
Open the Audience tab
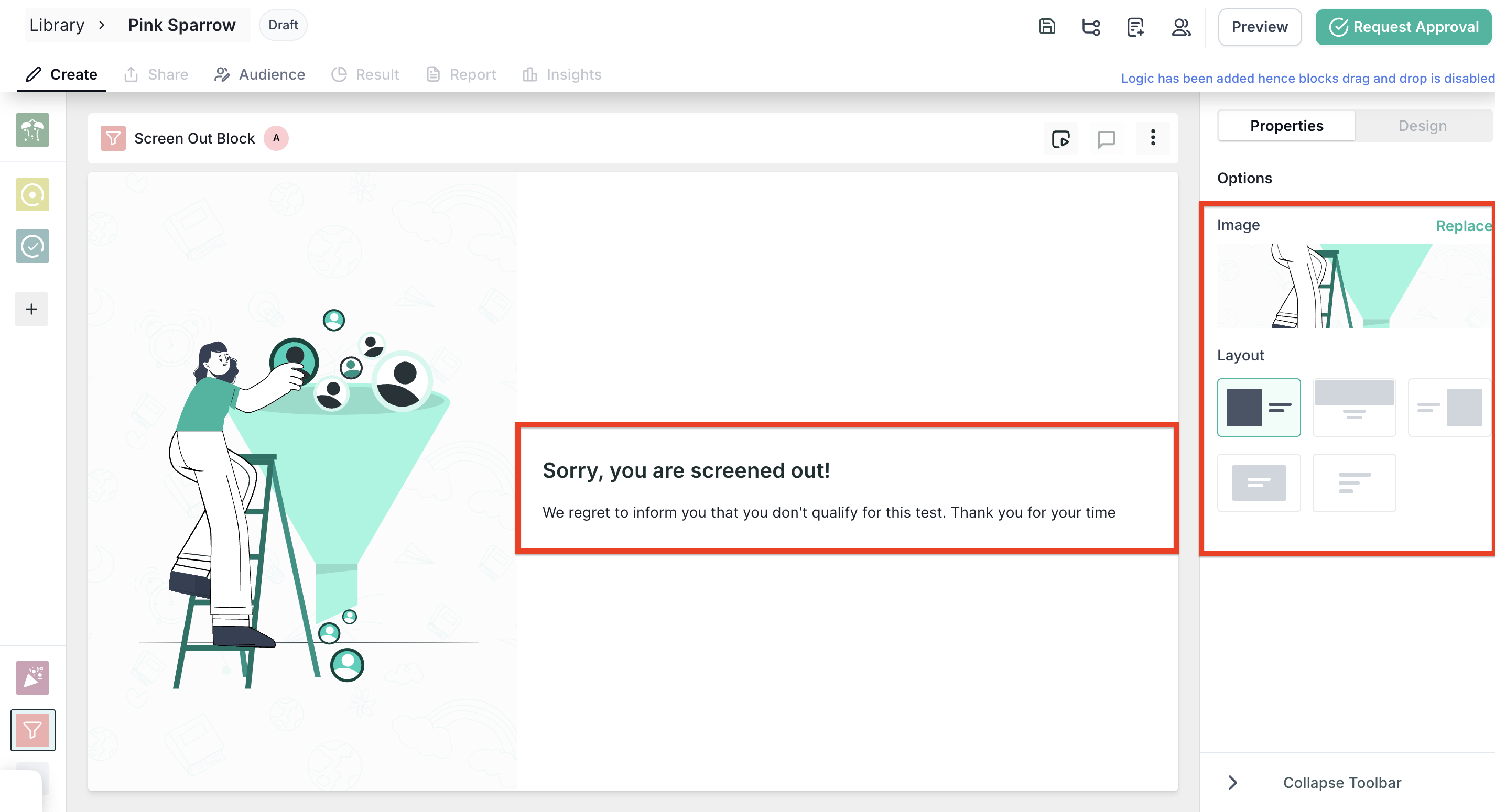[x=259, y=74]
